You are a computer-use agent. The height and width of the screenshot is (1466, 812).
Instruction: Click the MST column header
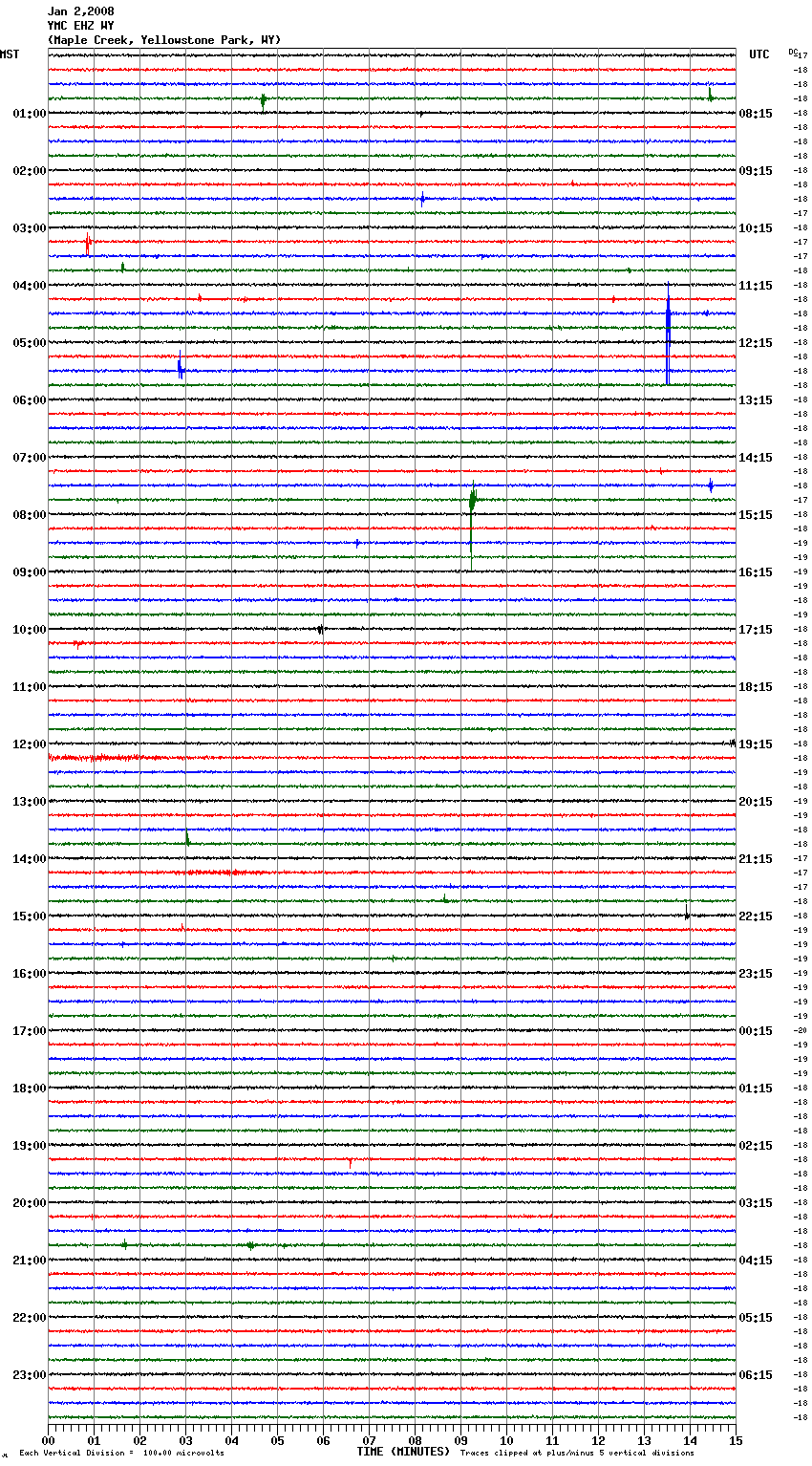pos(10,54)
